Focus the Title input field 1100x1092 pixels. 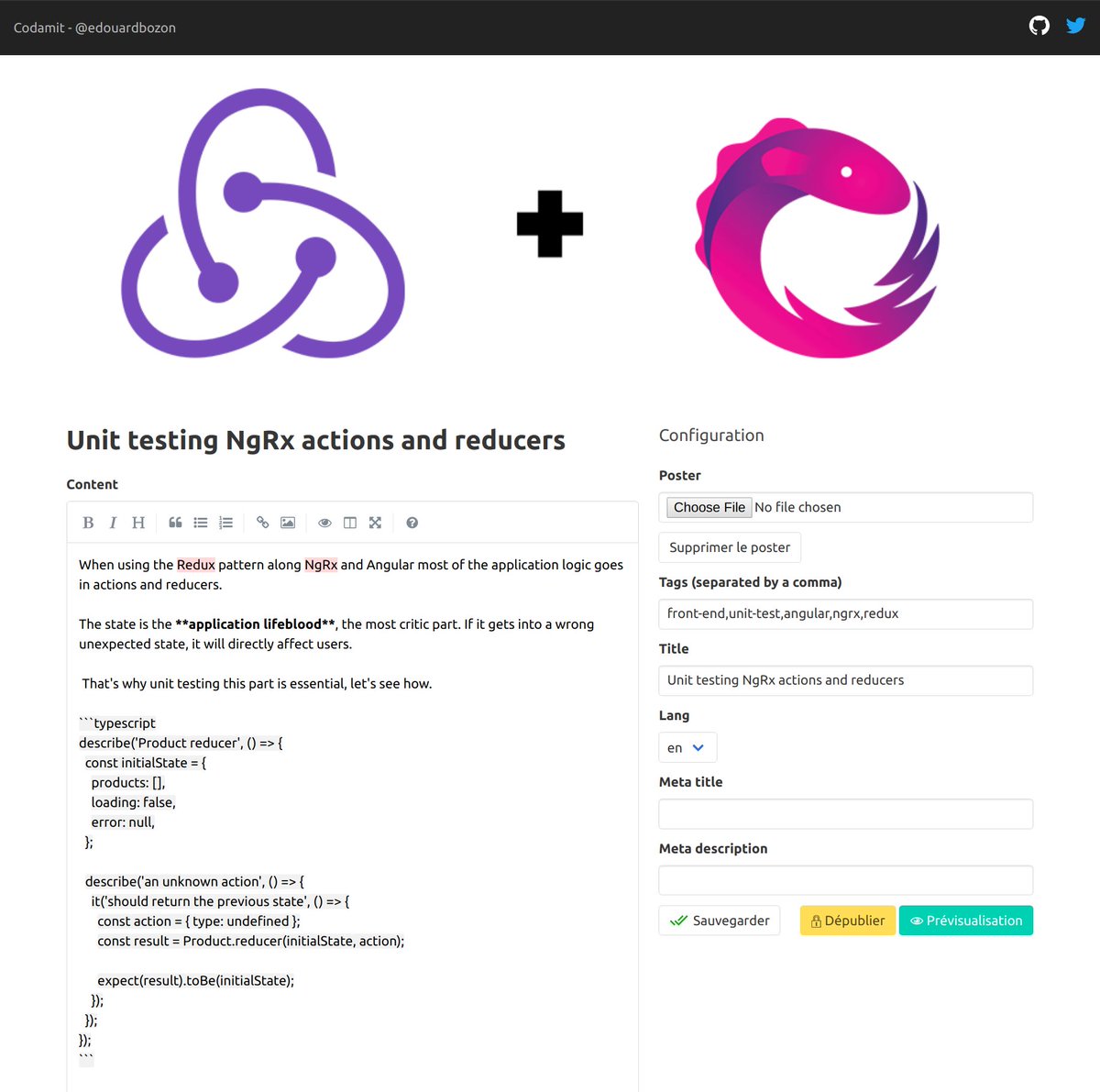pos(846,680)
